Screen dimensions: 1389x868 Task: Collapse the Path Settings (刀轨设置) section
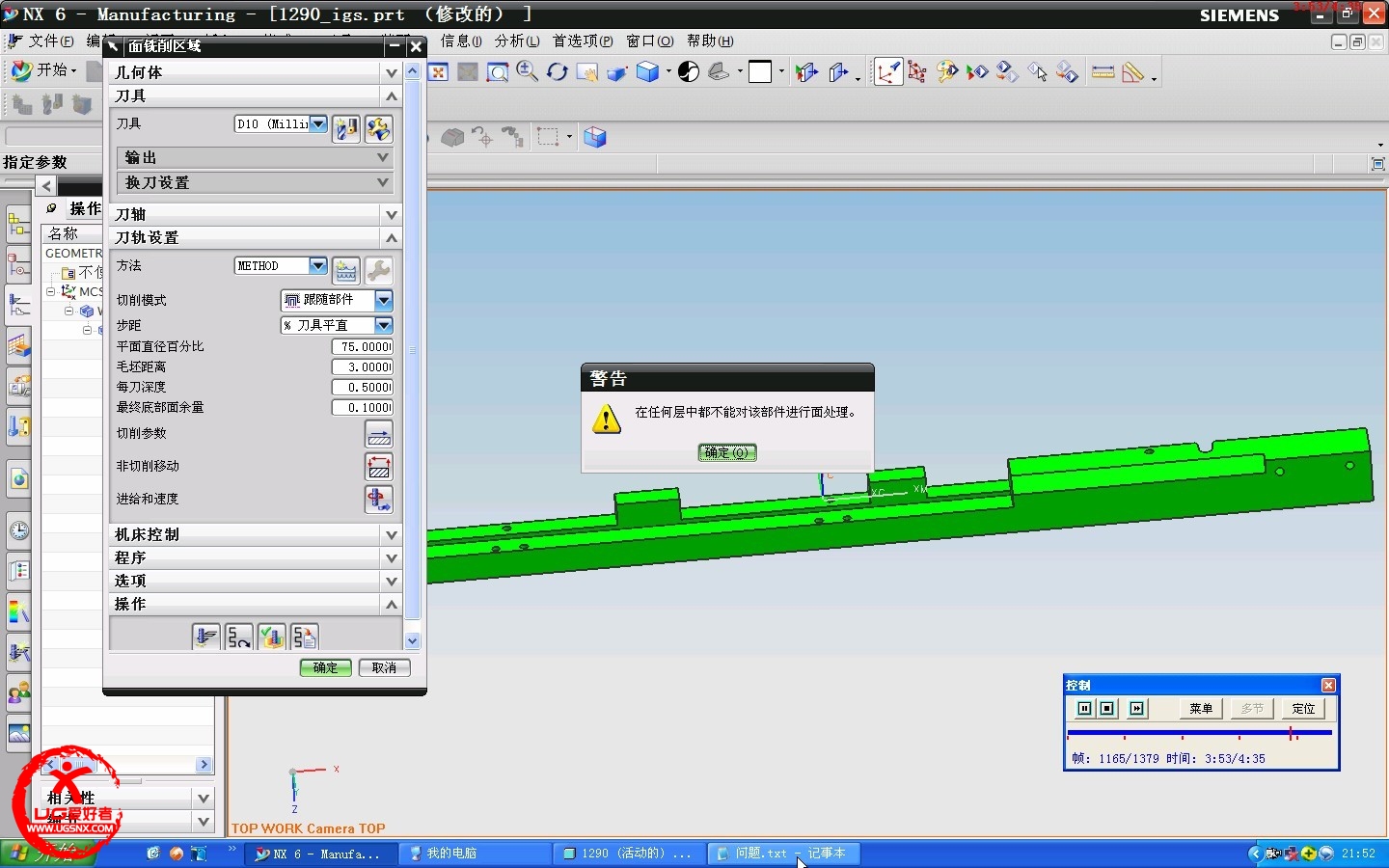(x=392, y=237)
